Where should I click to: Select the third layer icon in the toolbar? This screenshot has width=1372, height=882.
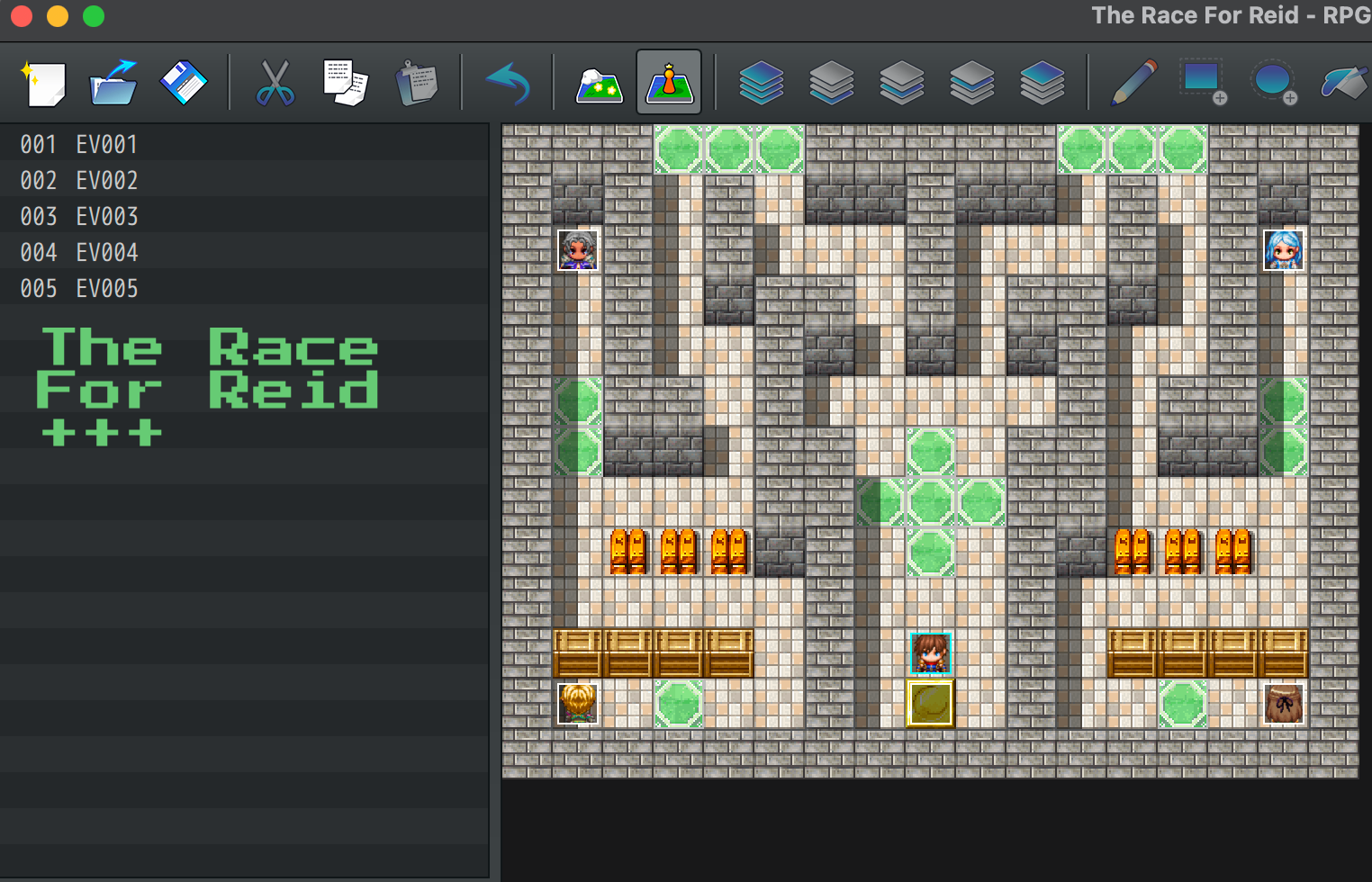click(901, 83)
